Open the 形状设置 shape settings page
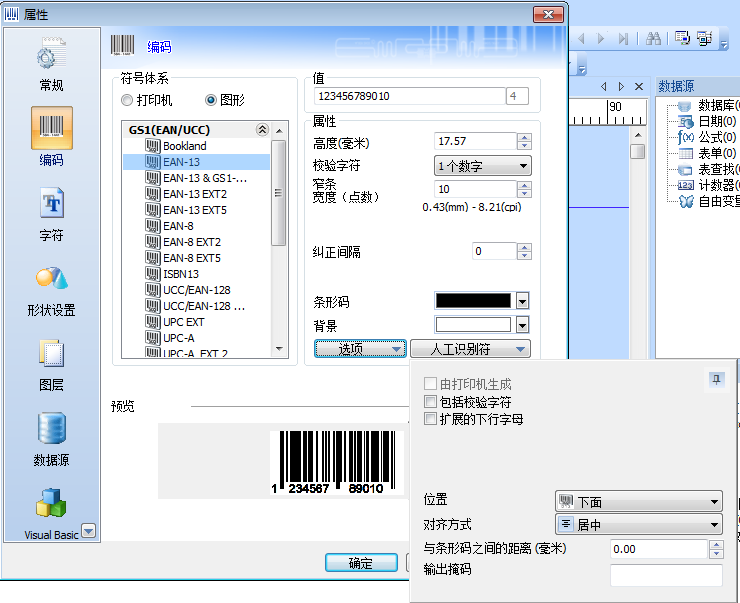Image resolution: width=740 pixels, height=603 pixels. click(x=51, y=290)
